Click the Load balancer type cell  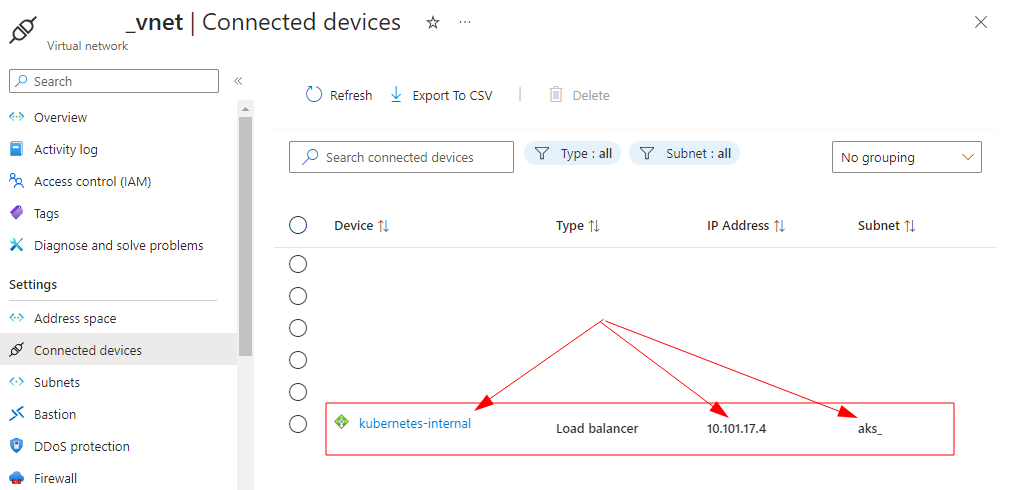pyautogui.click(x=597, y=428)
